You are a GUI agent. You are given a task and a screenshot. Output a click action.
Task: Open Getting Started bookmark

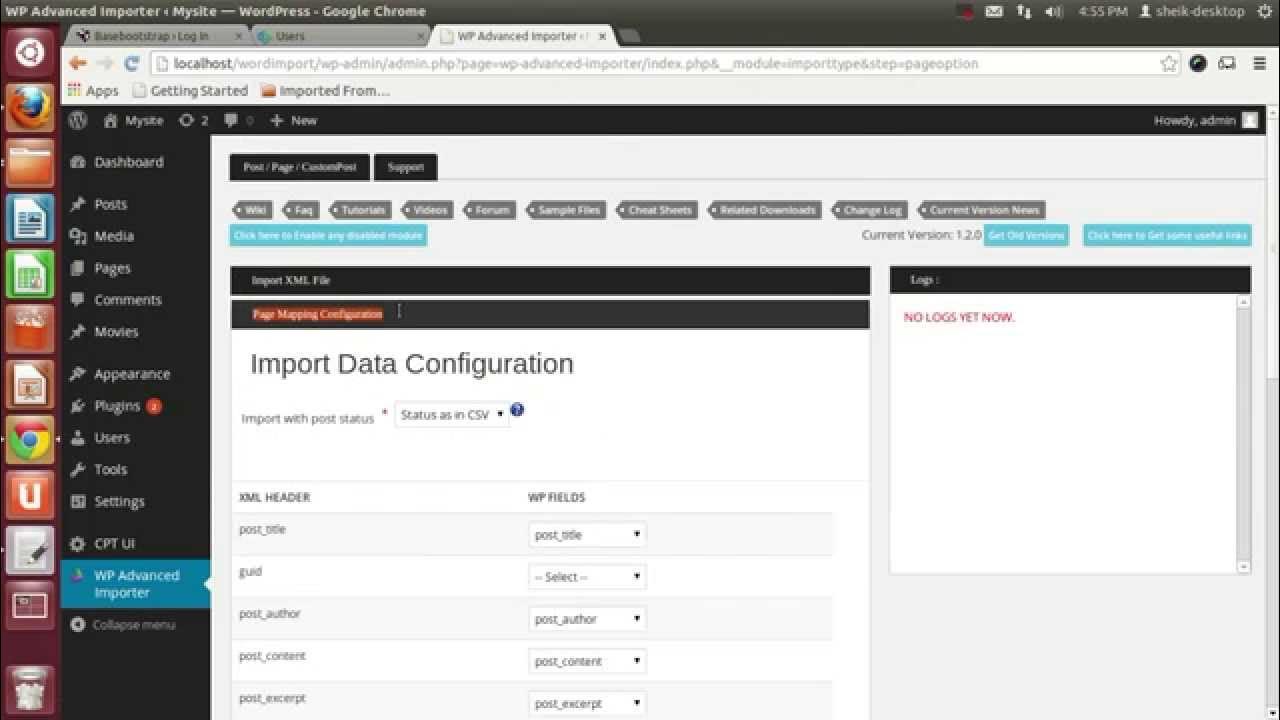tap(190, 90)
